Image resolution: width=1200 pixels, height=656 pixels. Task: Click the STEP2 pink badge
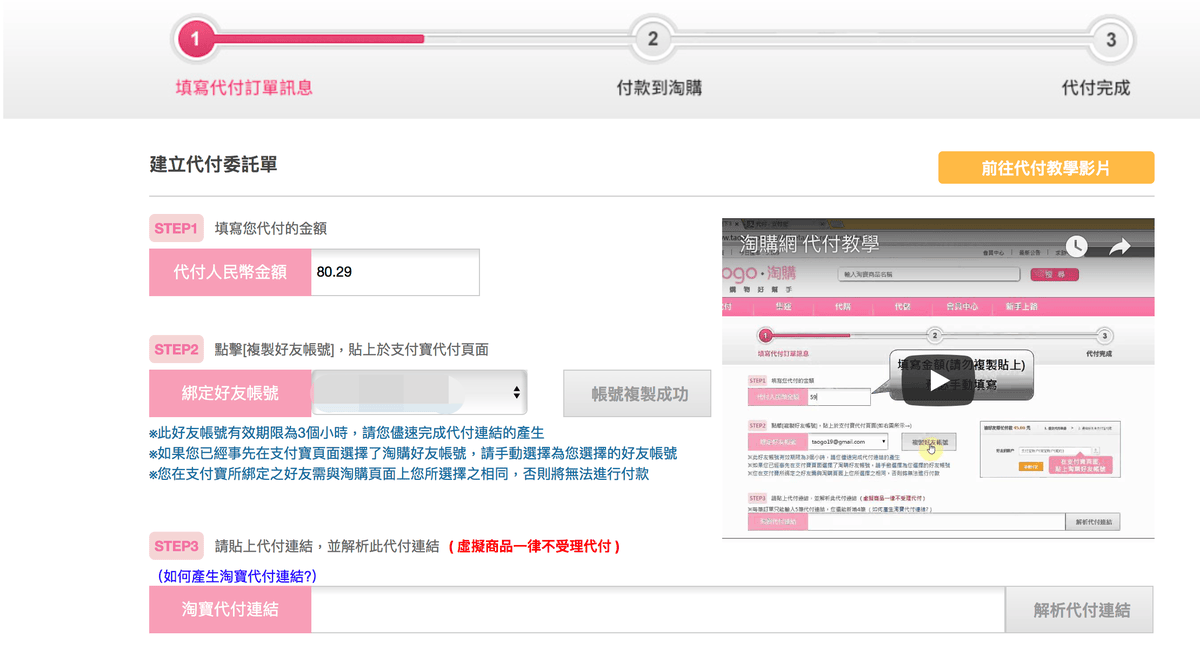(x=177, y=349)
